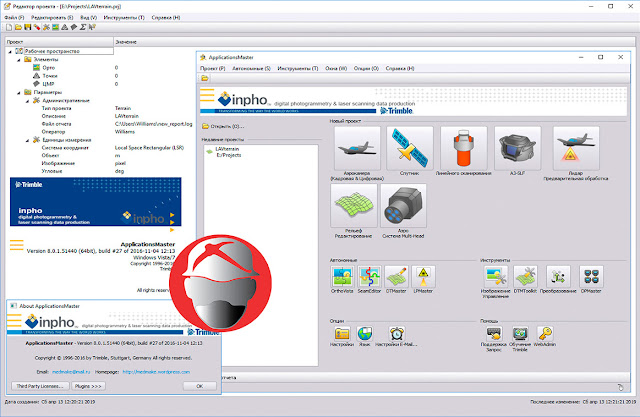640x417 pixels.
Task: Open the Справка menu in ApplicationsMaster
Action: 400,69
